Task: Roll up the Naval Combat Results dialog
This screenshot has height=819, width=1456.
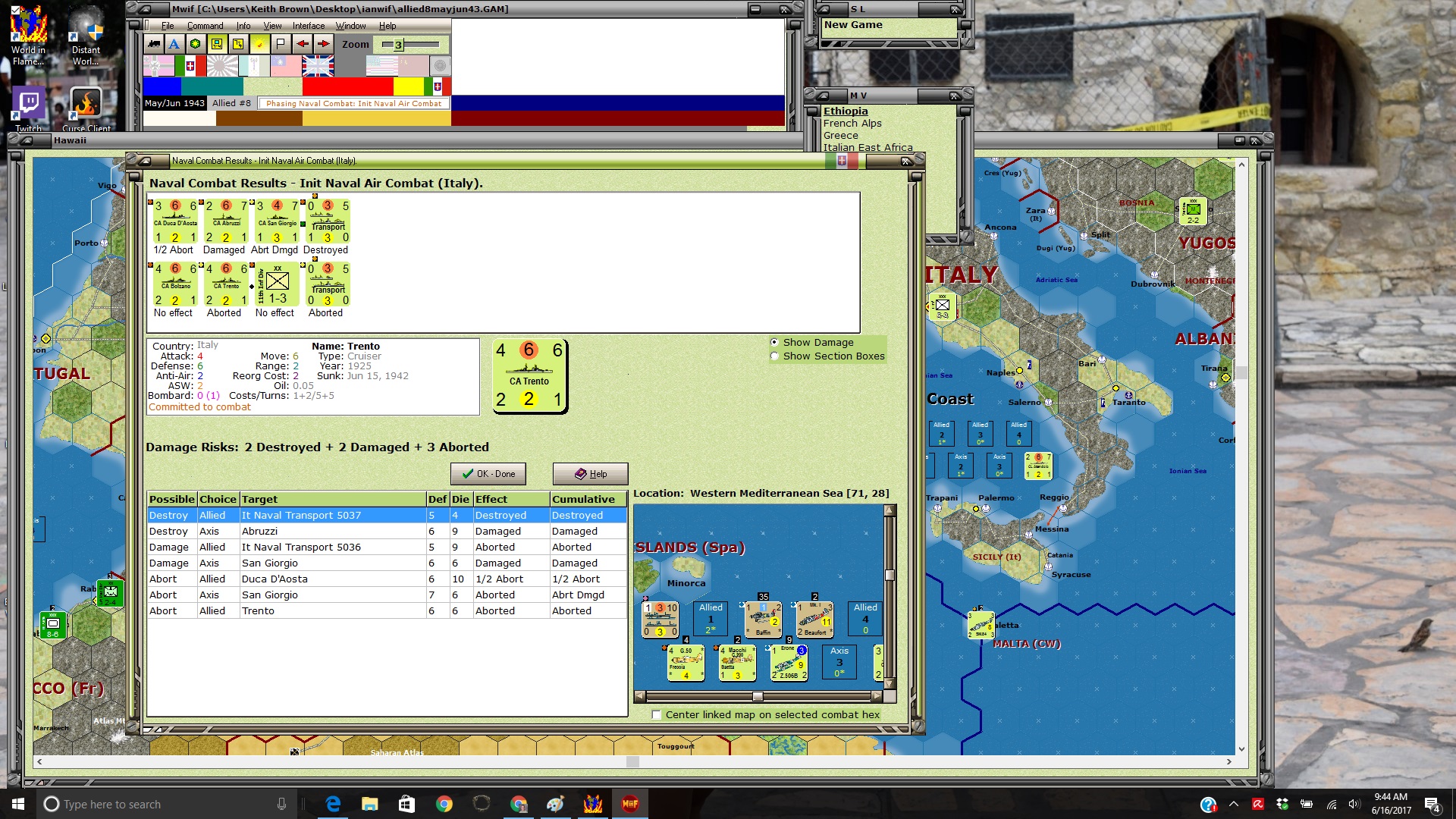Action: click(x=144, y=161)
